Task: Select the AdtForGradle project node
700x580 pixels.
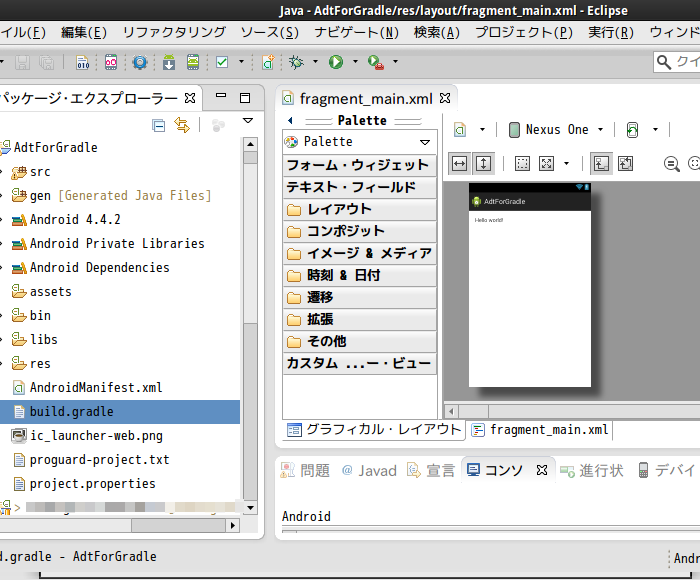Action: tap(55, 147)
